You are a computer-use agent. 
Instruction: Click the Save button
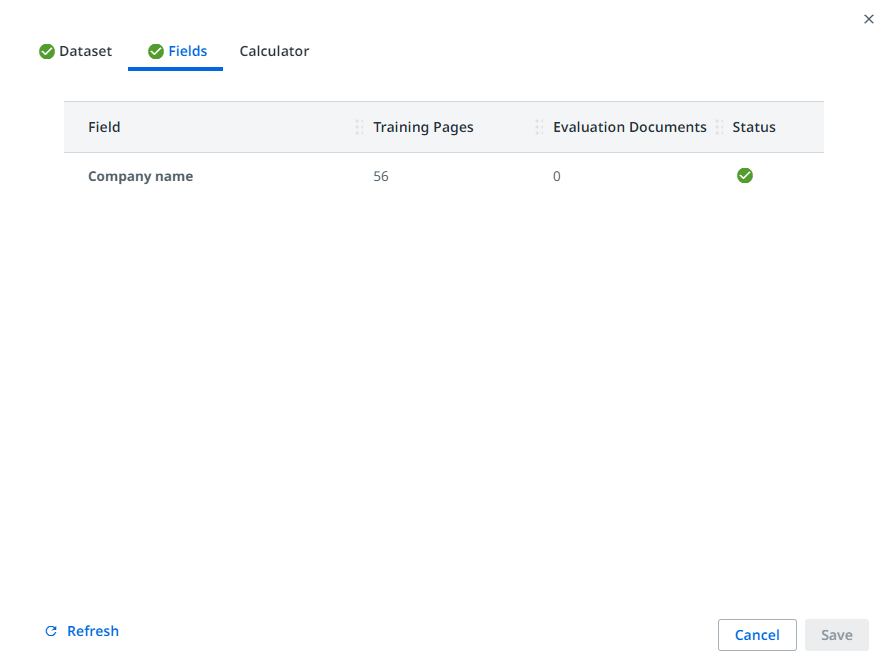(836, 635)
